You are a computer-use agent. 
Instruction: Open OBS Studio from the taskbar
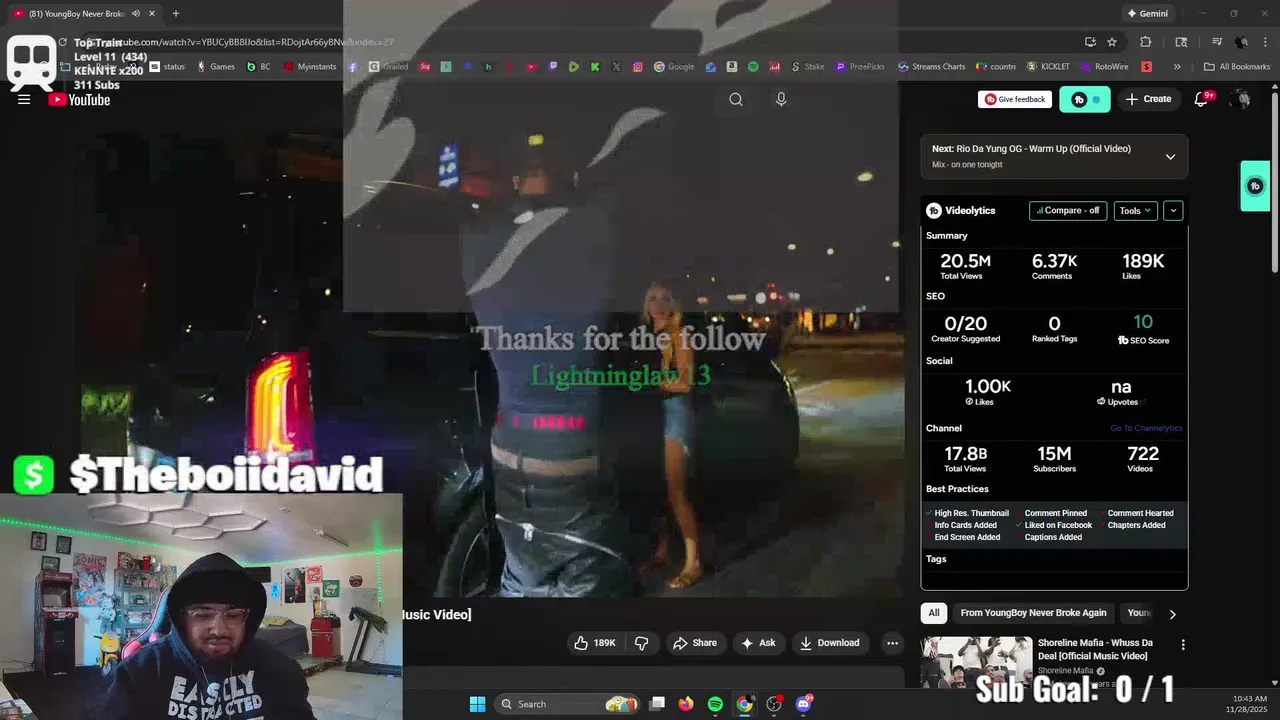click(x=773, y=704)
